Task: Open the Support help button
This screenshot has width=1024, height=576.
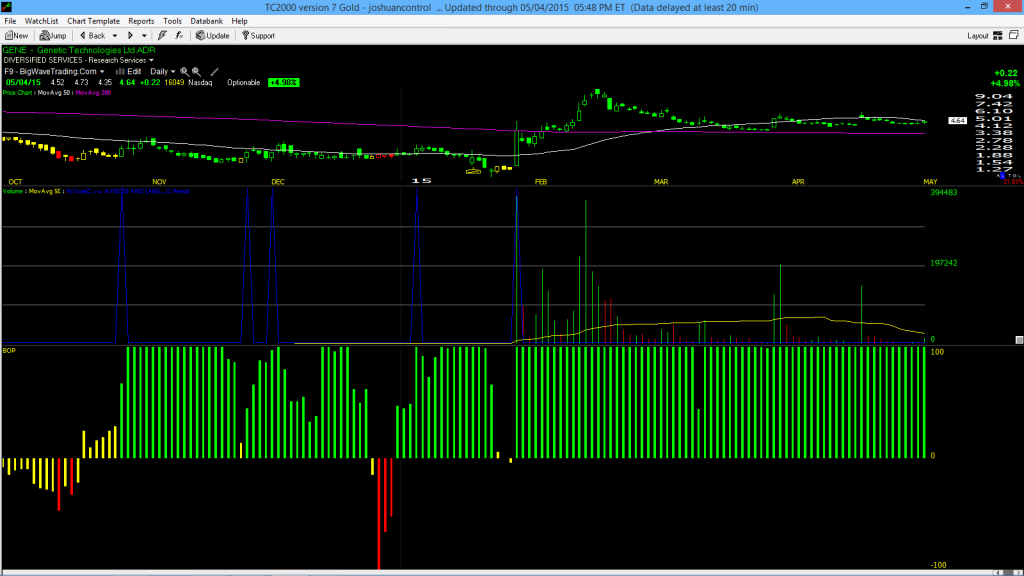Action: 259,35
